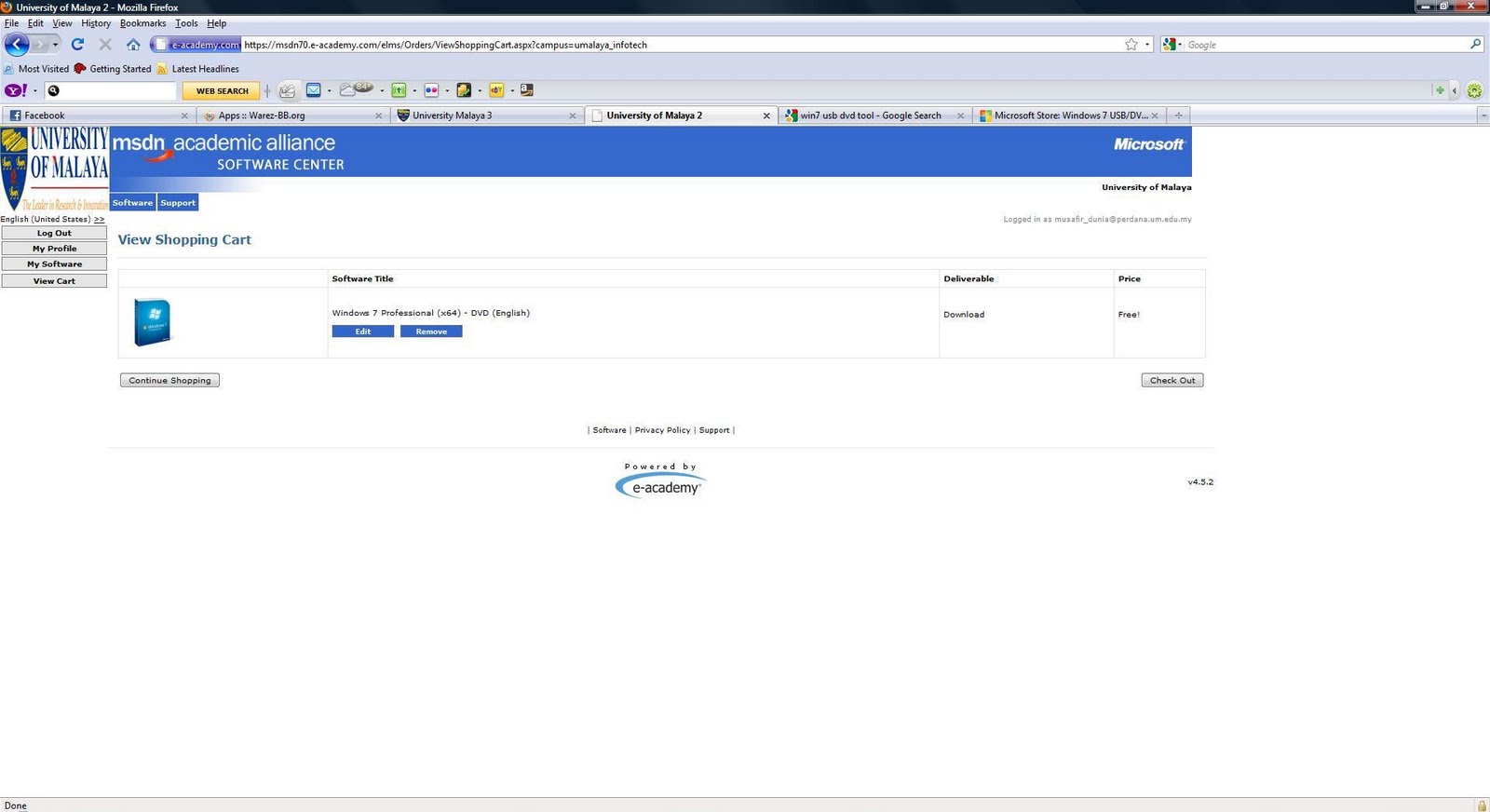Click the green plus icon on toolbar

pyautogui.click(x=1440, y=90)
